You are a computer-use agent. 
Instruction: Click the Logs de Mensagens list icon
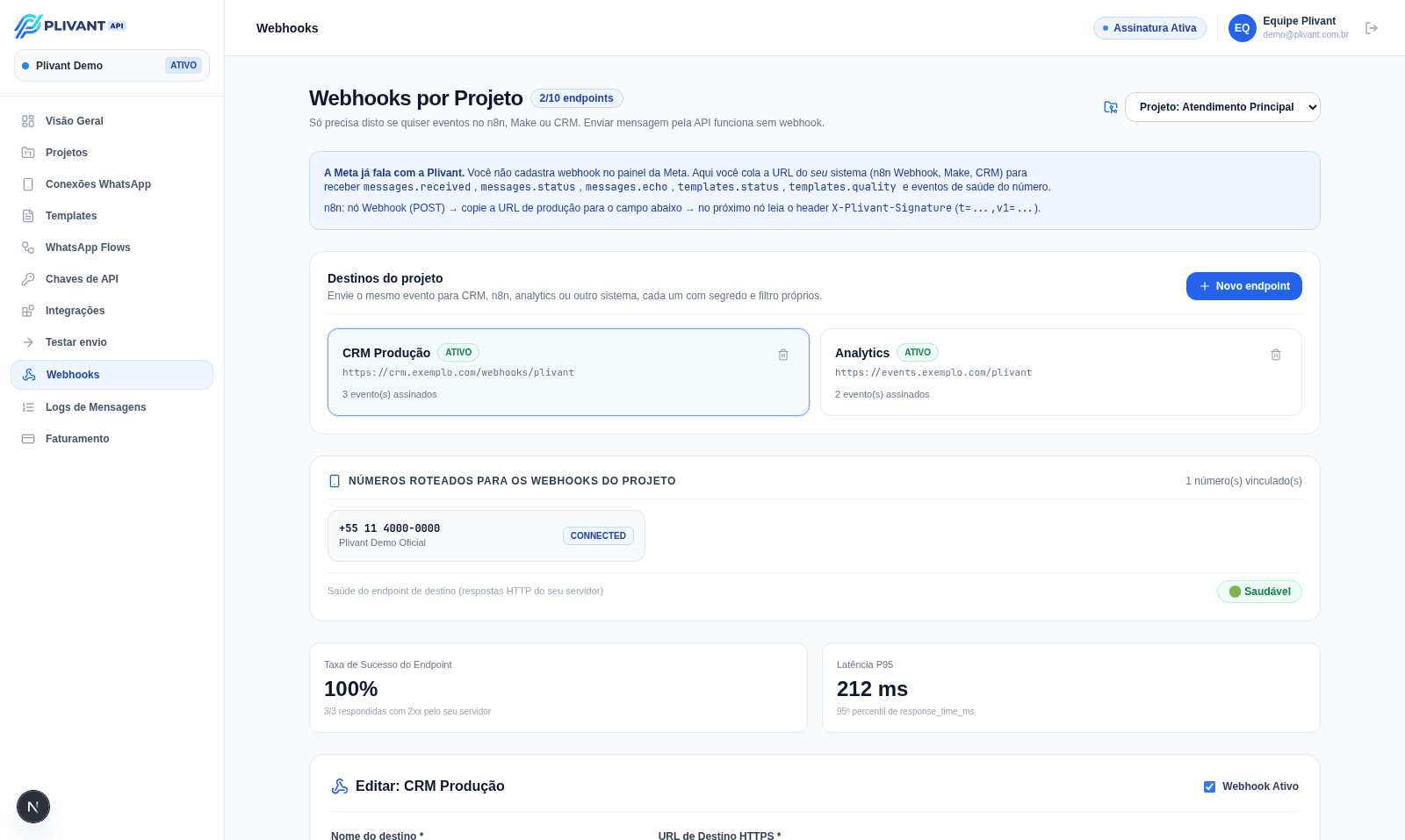point(28,407)
